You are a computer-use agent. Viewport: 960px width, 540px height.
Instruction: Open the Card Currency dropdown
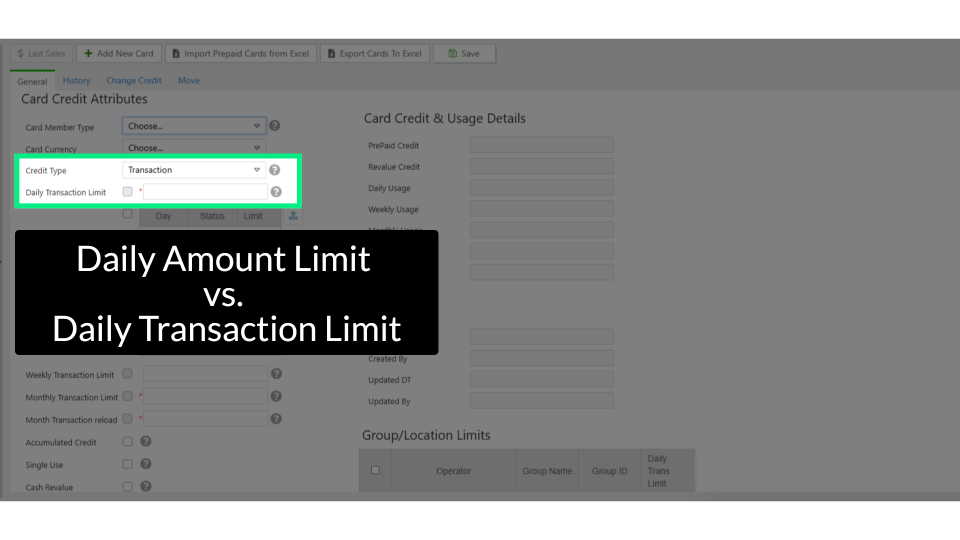194,148
